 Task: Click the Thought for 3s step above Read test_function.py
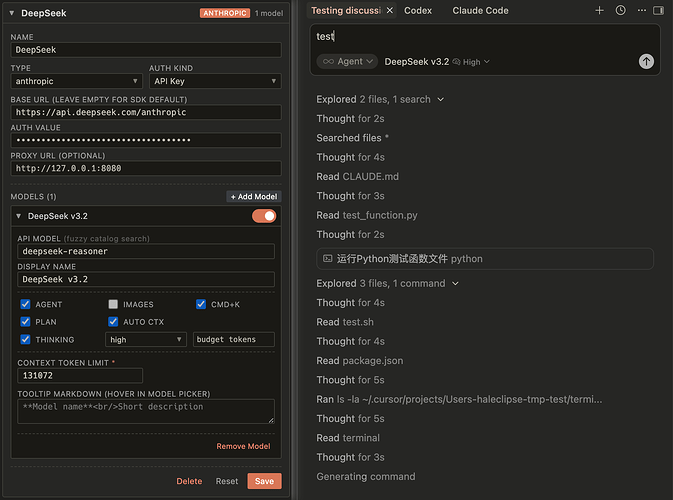click(350, 196)
